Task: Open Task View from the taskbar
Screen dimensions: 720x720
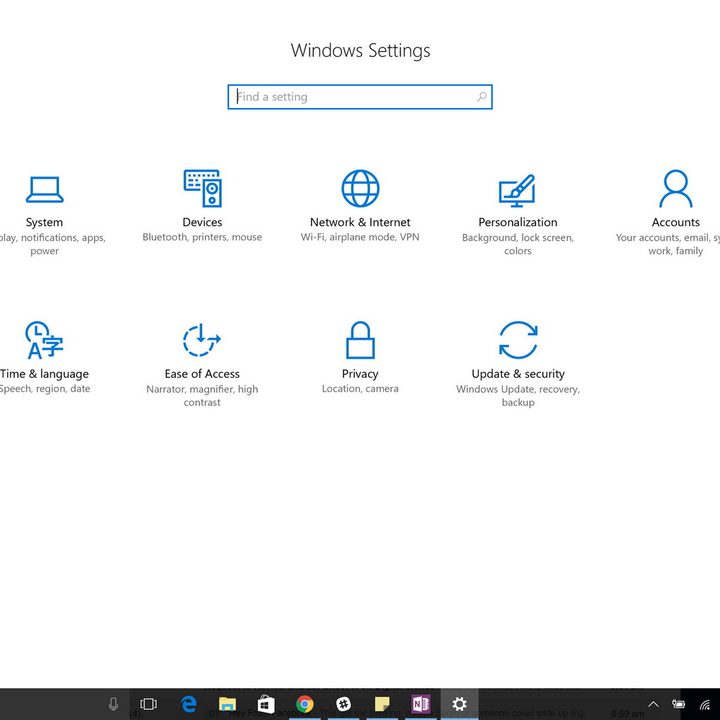Action: coord(148,703)
